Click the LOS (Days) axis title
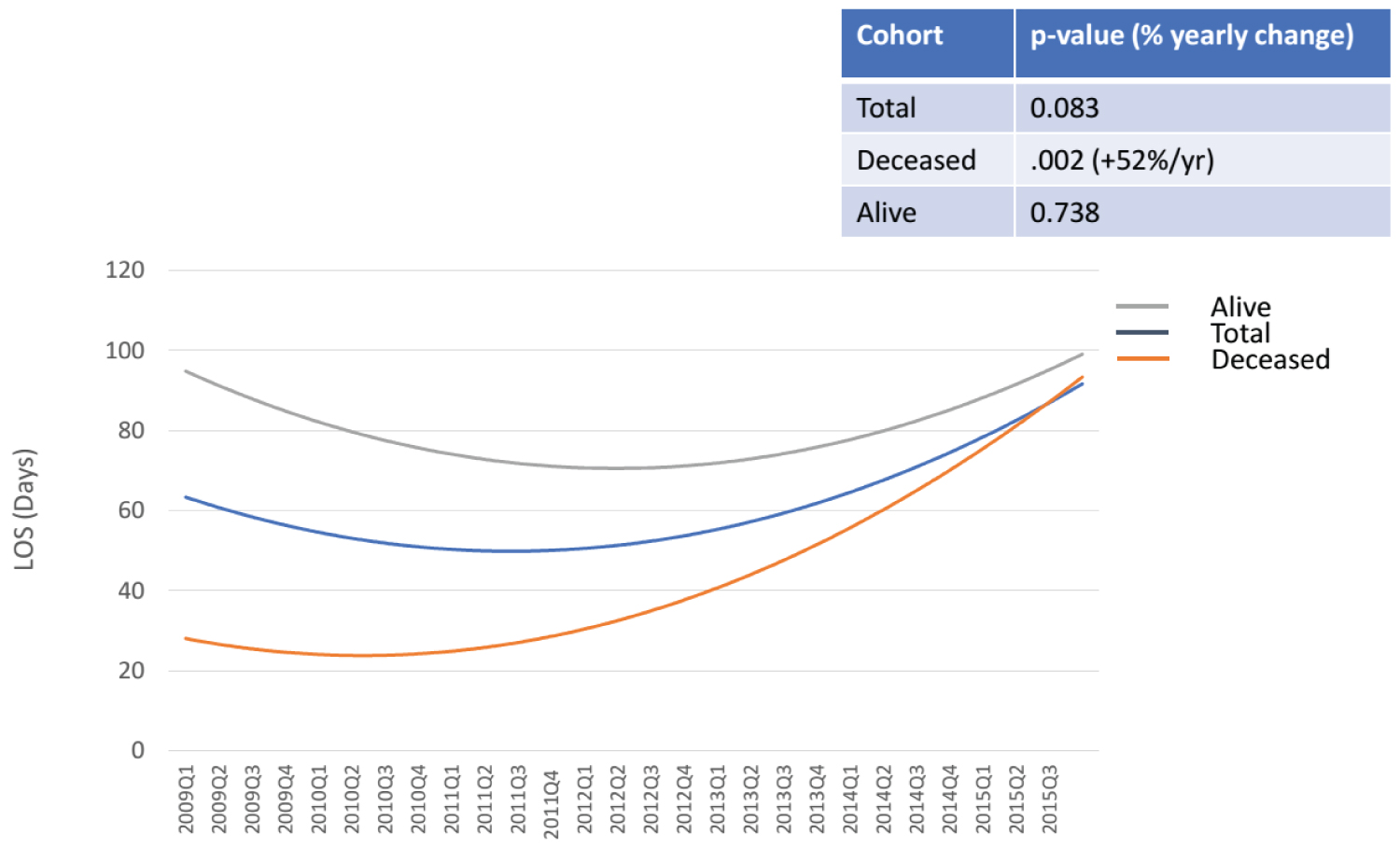Viewport: 1400px width, 848px height. point(24,509)
